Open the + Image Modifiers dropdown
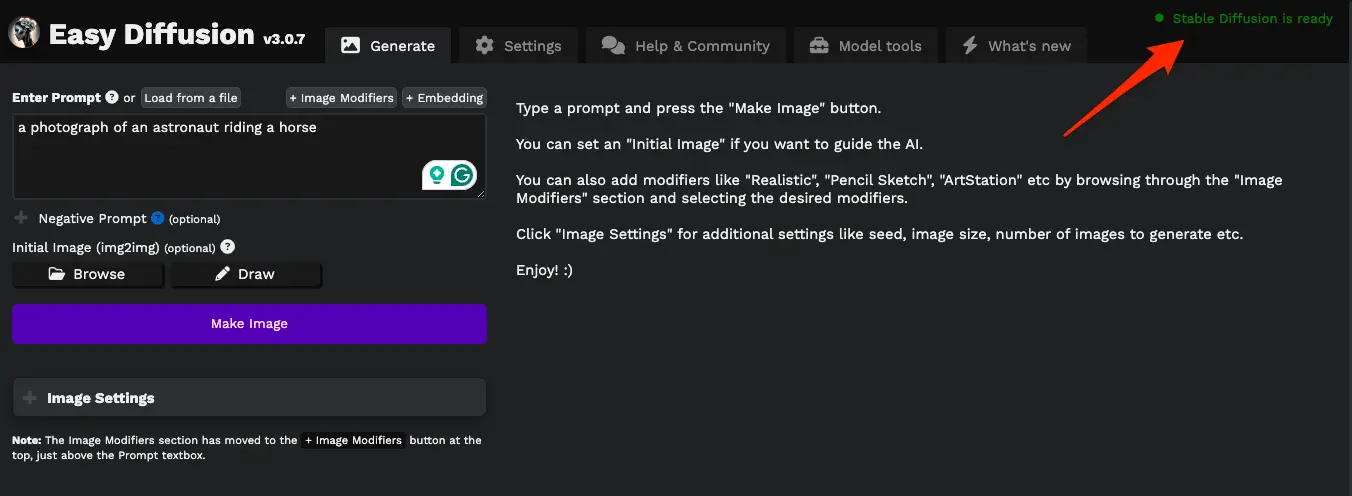The width and height of the screenshot is (1352, 496). point(341,97)
